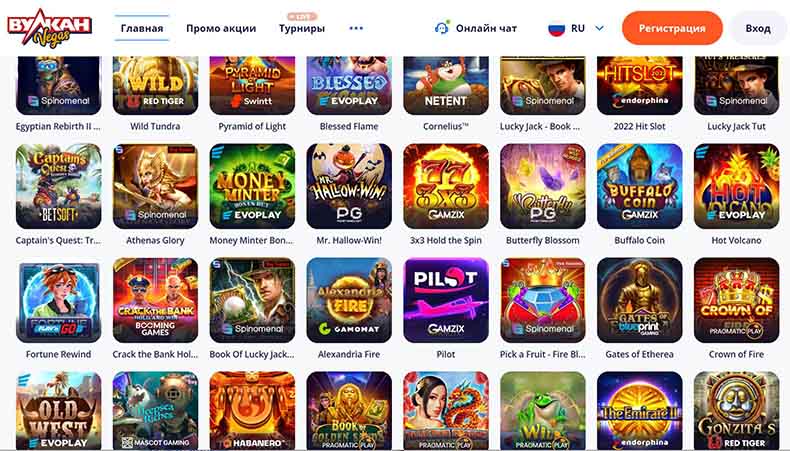Open the Fortune Rewind title link
Screen dimensions: 790x451
[58, 354]
